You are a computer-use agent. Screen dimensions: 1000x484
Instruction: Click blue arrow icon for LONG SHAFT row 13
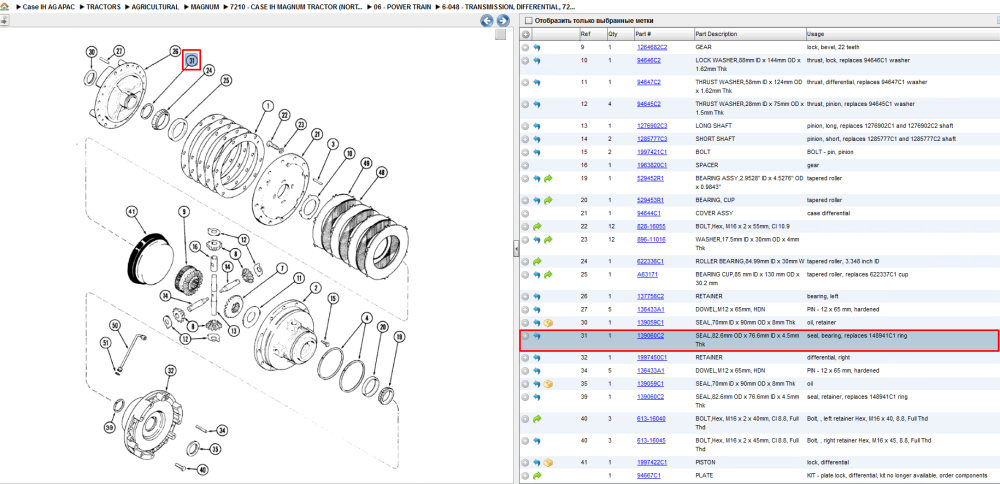click(537, 126)
